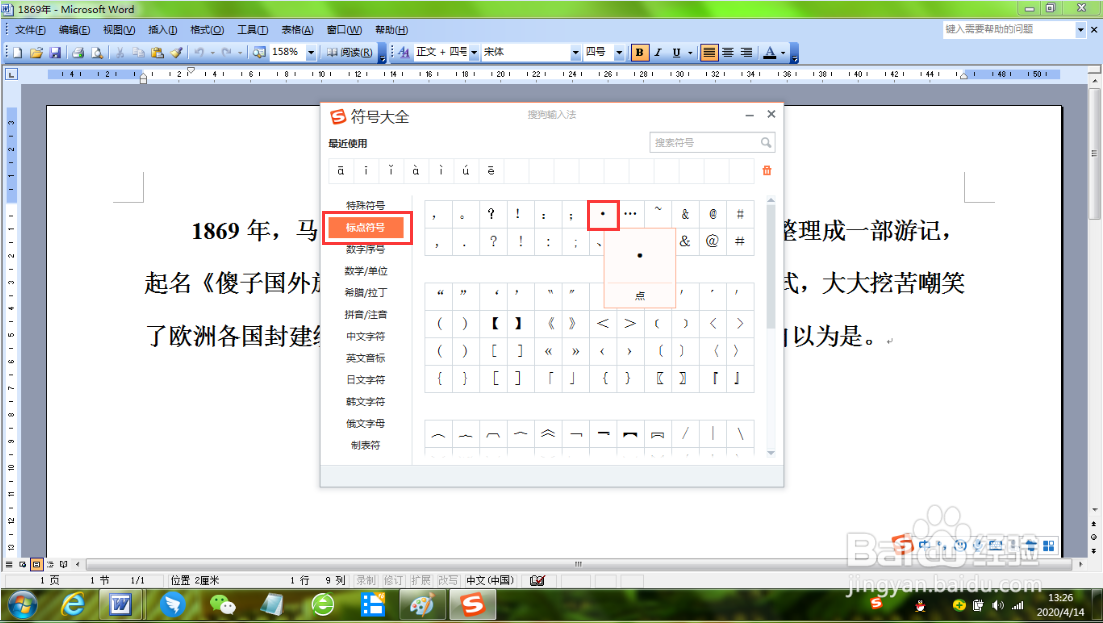The width and height of the screenshot is (1103, 623).
Task: Open the undo history dropdown arrow
Action: 212,53
